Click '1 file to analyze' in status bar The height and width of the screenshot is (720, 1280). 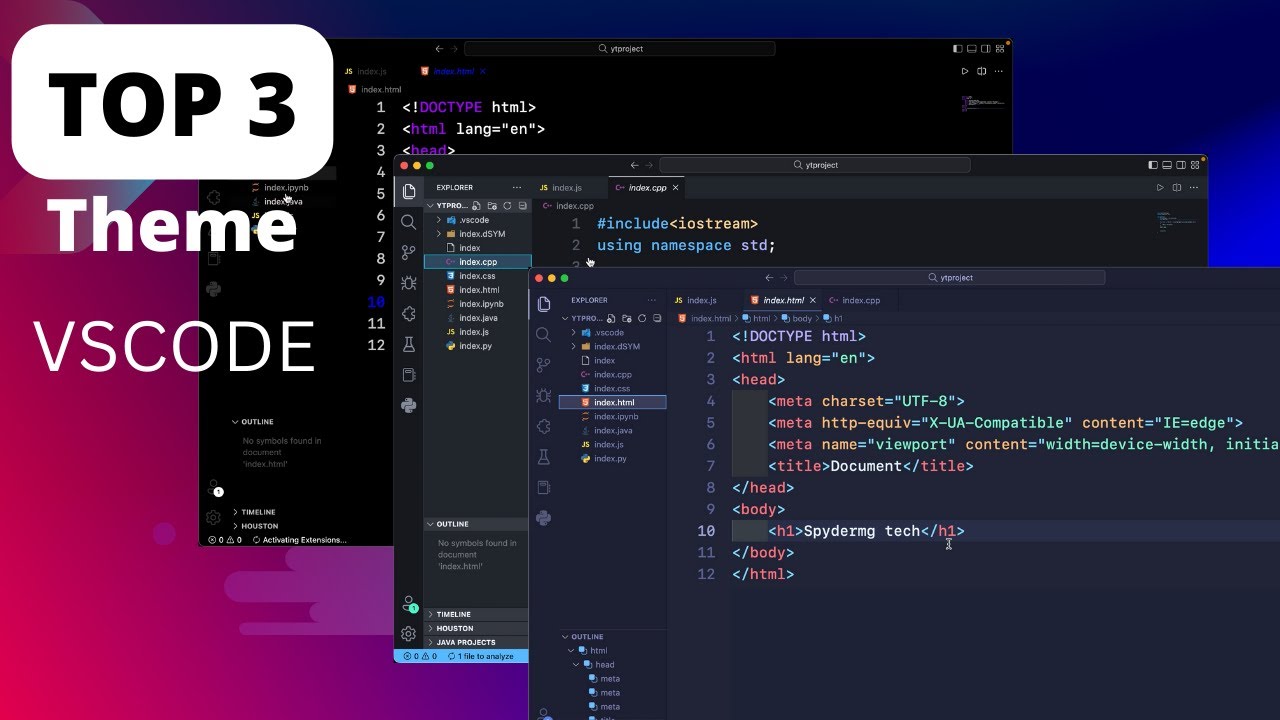481,656
